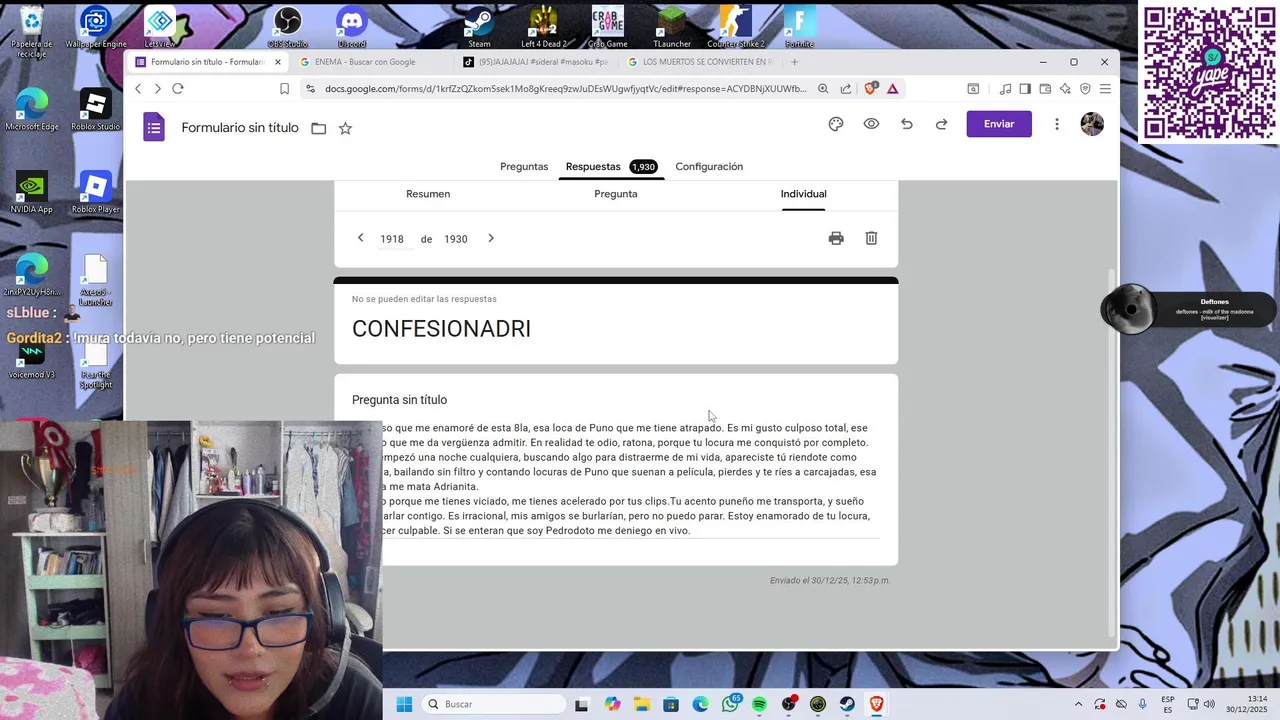Select the NVIDIA App desktop icon
This screenshot has height=720, width=1280.
(x=32, y=192)
